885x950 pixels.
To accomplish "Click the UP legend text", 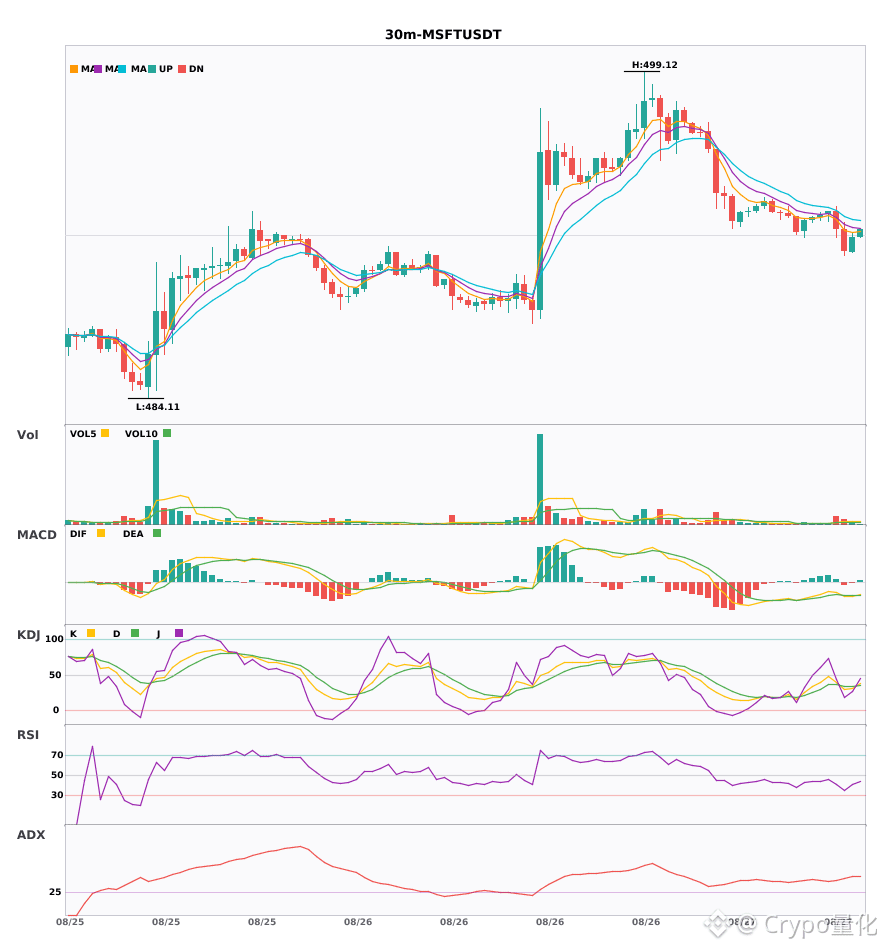I will point(166,69).
